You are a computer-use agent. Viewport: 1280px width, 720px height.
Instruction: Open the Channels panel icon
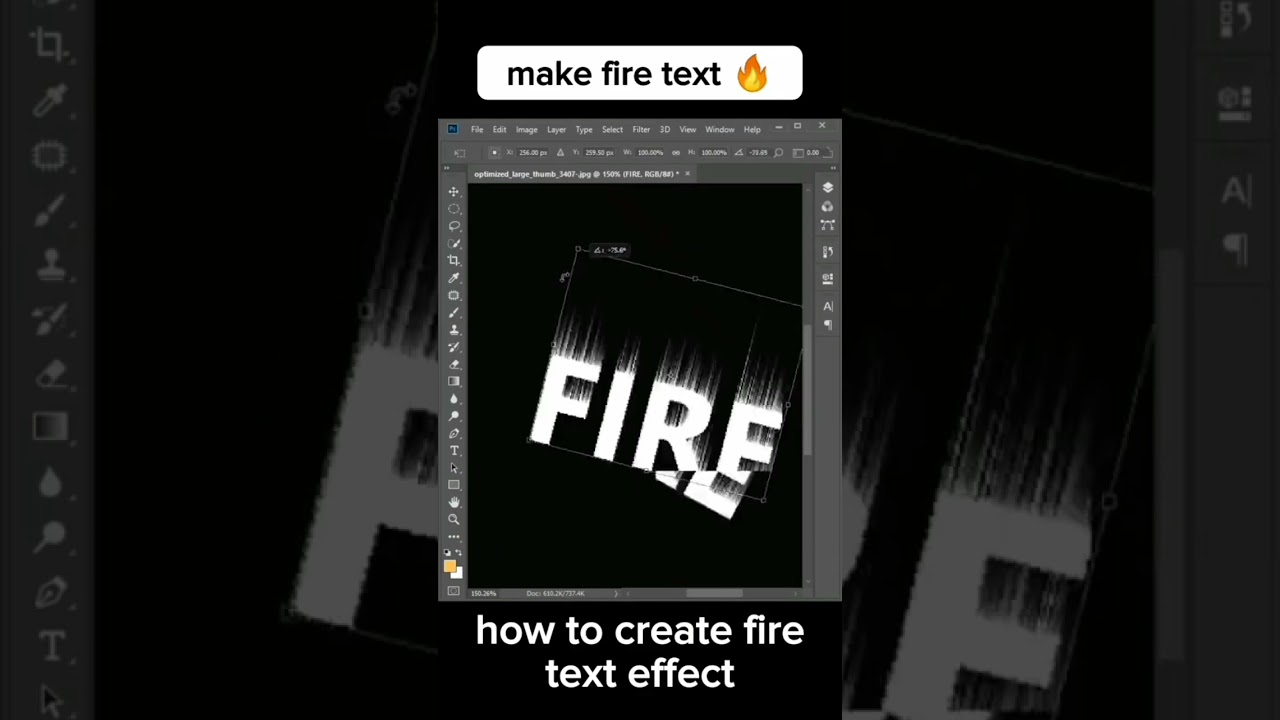tap(827, 206)
